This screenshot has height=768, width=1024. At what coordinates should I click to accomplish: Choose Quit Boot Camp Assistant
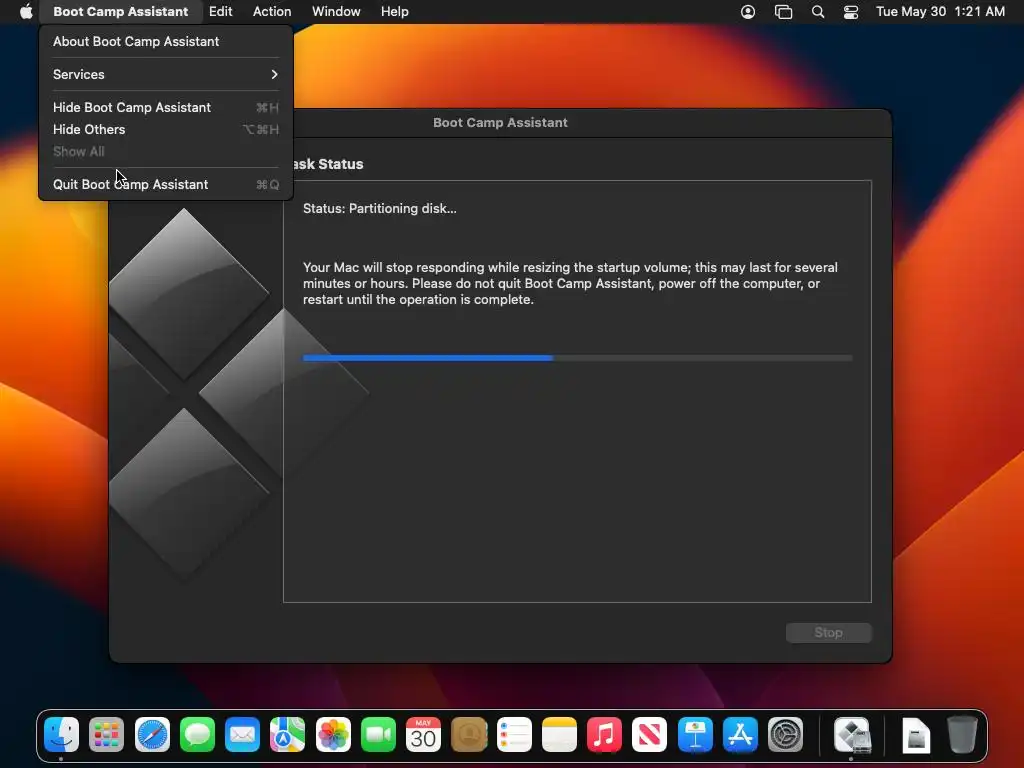166,184
